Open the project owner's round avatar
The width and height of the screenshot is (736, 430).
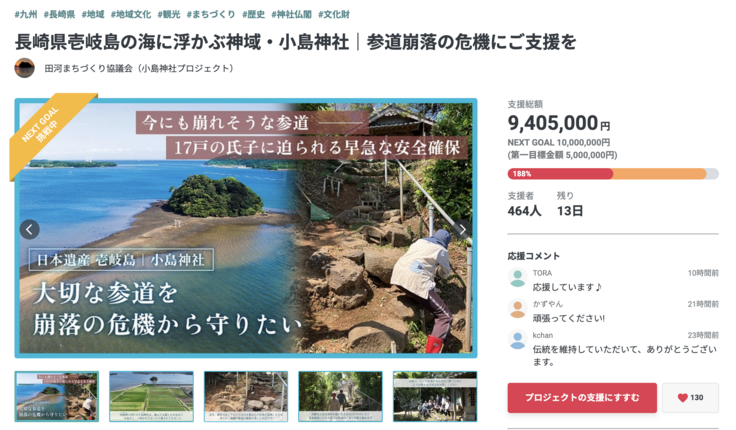tap(24, 68)
